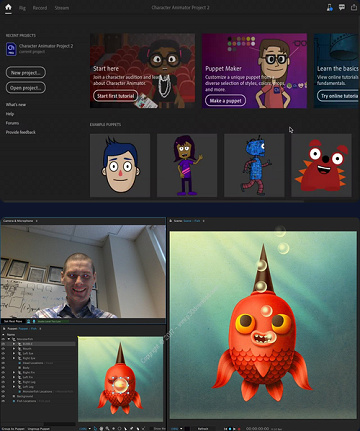This screenshot has height=431, width=360.
Task: Open Camera & Microphone panel menu
Action: click(37, 221)
